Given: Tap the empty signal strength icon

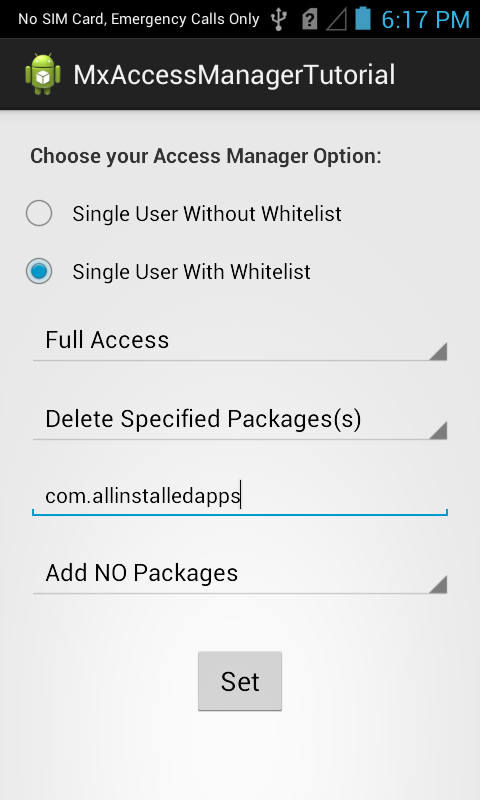Looking at the screenshot, I should pyautogui.click(x=336, y=19).
